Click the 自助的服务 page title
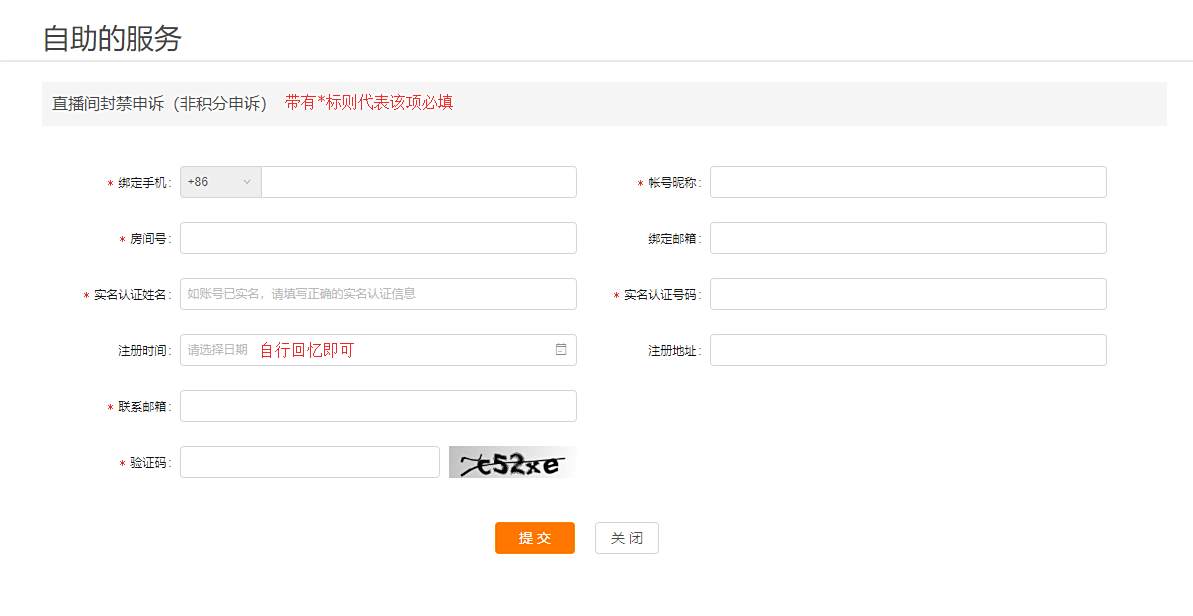Image resolution: width=1193 pixels, height=616 pixels. [x=112, y=38]
